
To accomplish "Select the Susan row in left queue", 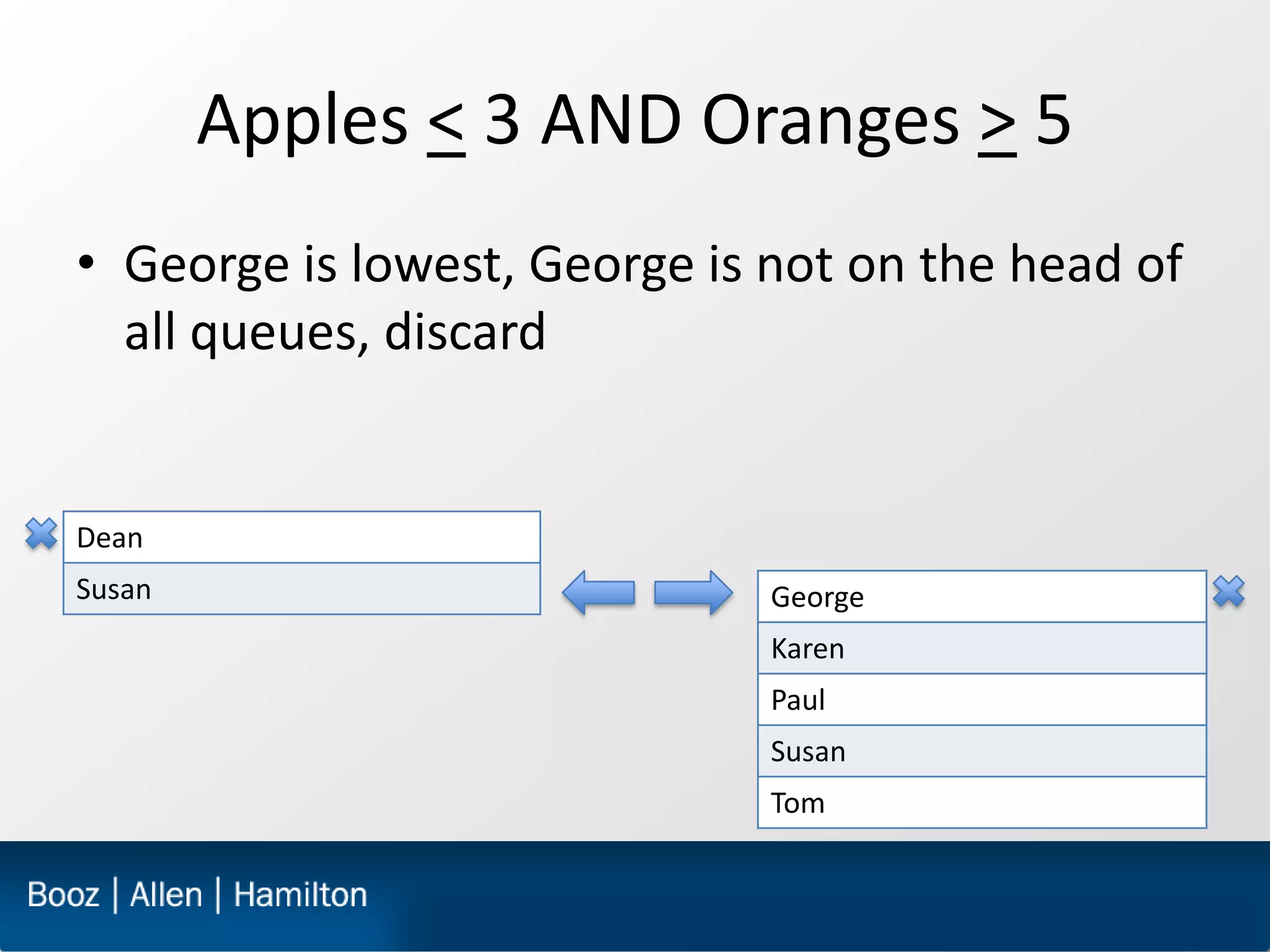I will coord(302,589).
